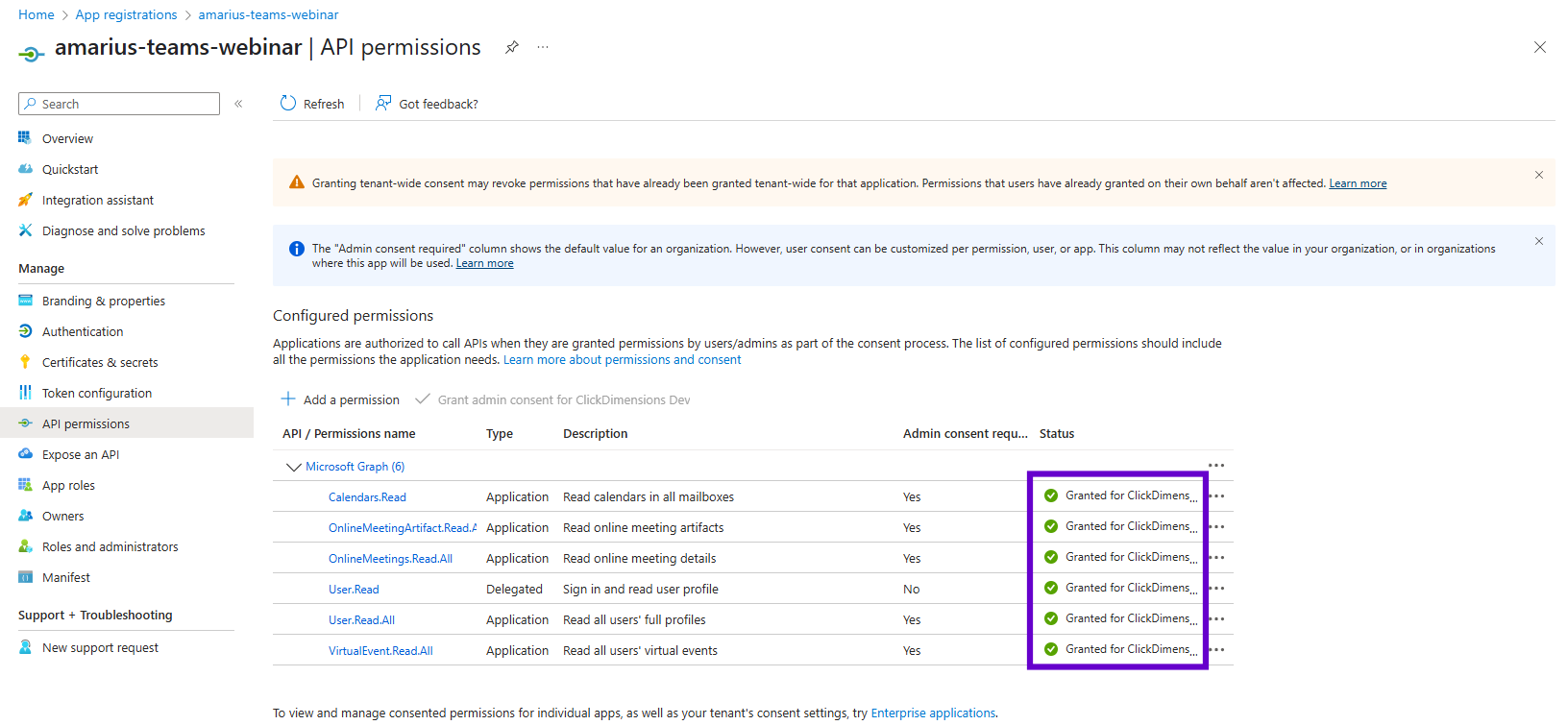This screenshot has width=1568, height=725.
Task: Open more options for OnlineMeetings.Read.All row
Action: (x=1216, y=558)
